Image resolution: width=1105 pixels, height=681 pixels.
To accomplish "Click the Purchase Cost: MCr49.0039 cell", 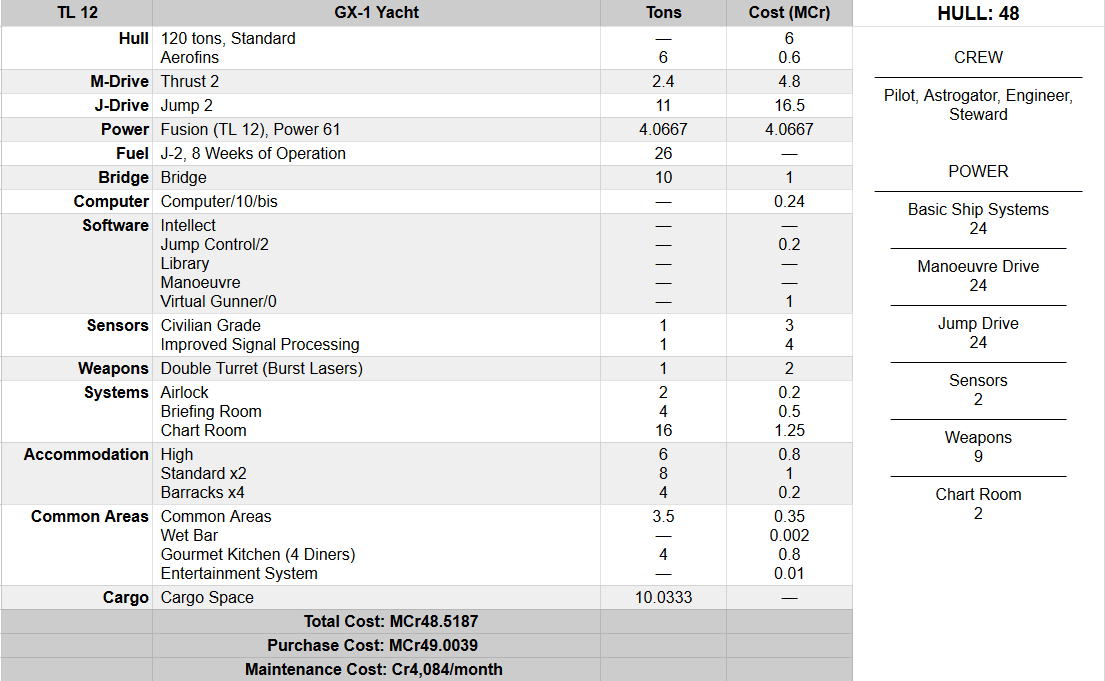I will click(376, 645).
